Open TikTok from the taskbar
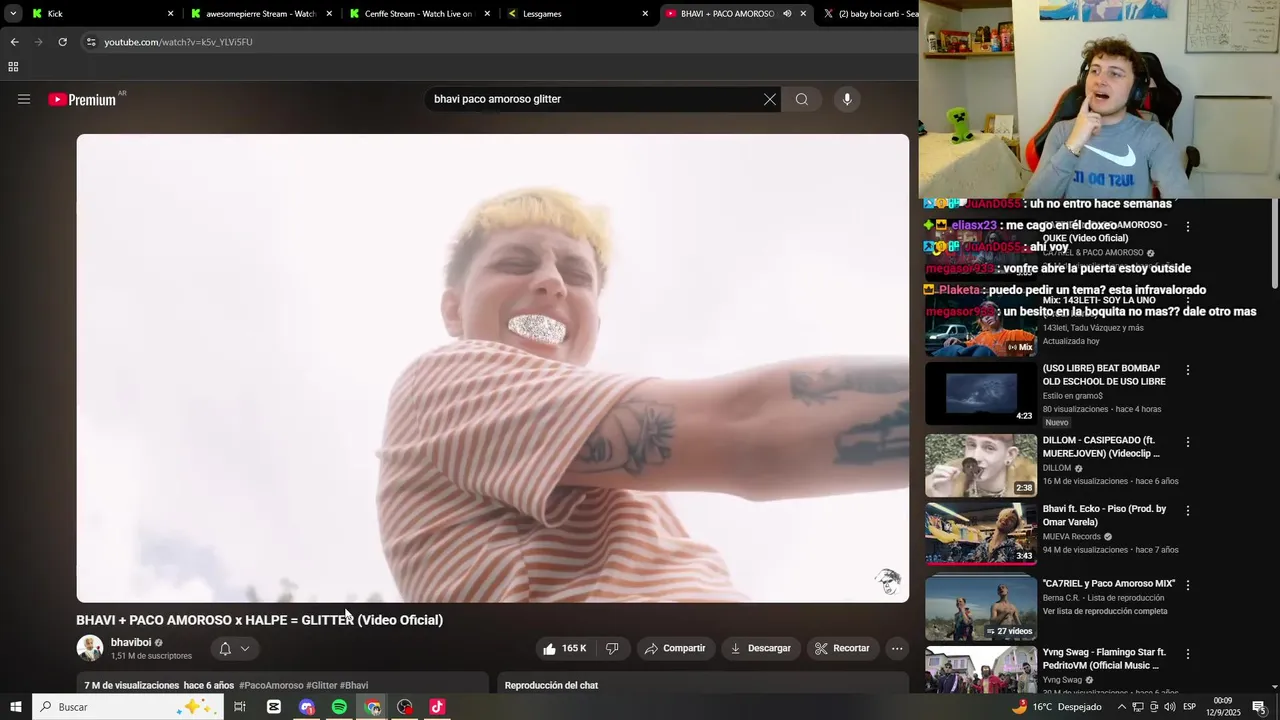Screen dimensions: 1280x720 437,707
